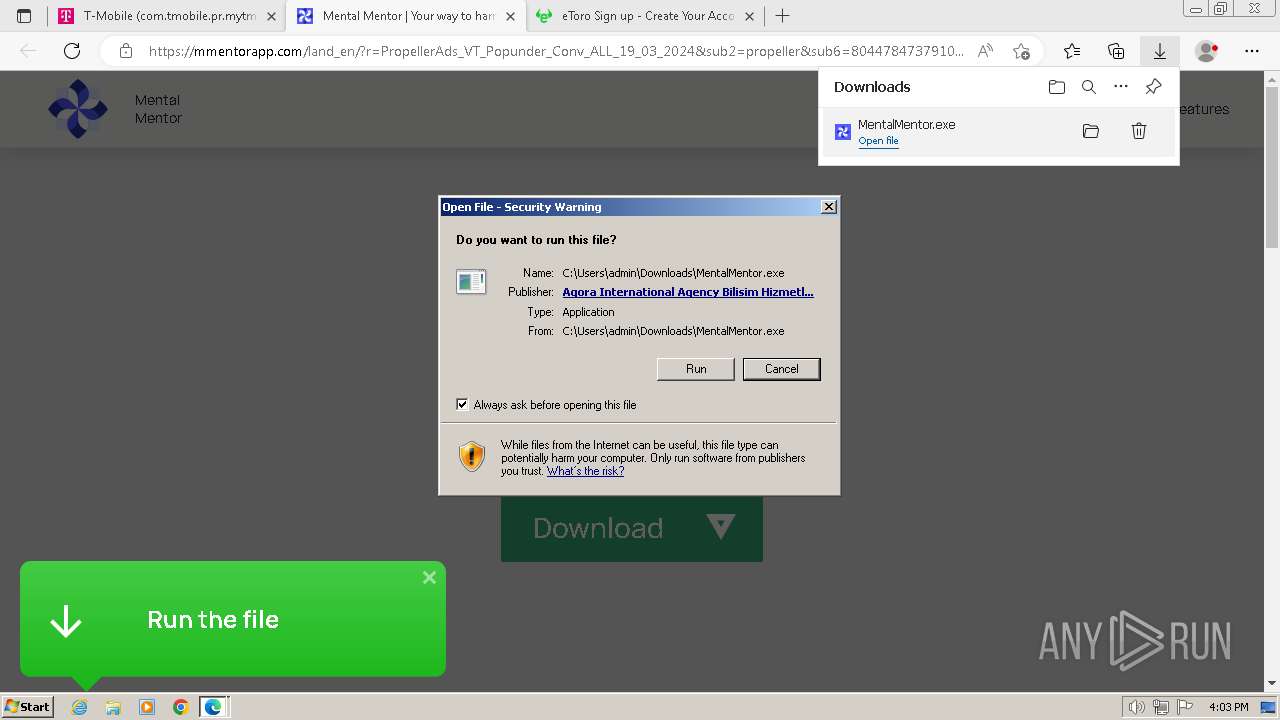Show MentalMentor.exe in folder icon

(x=1091, y=131)
